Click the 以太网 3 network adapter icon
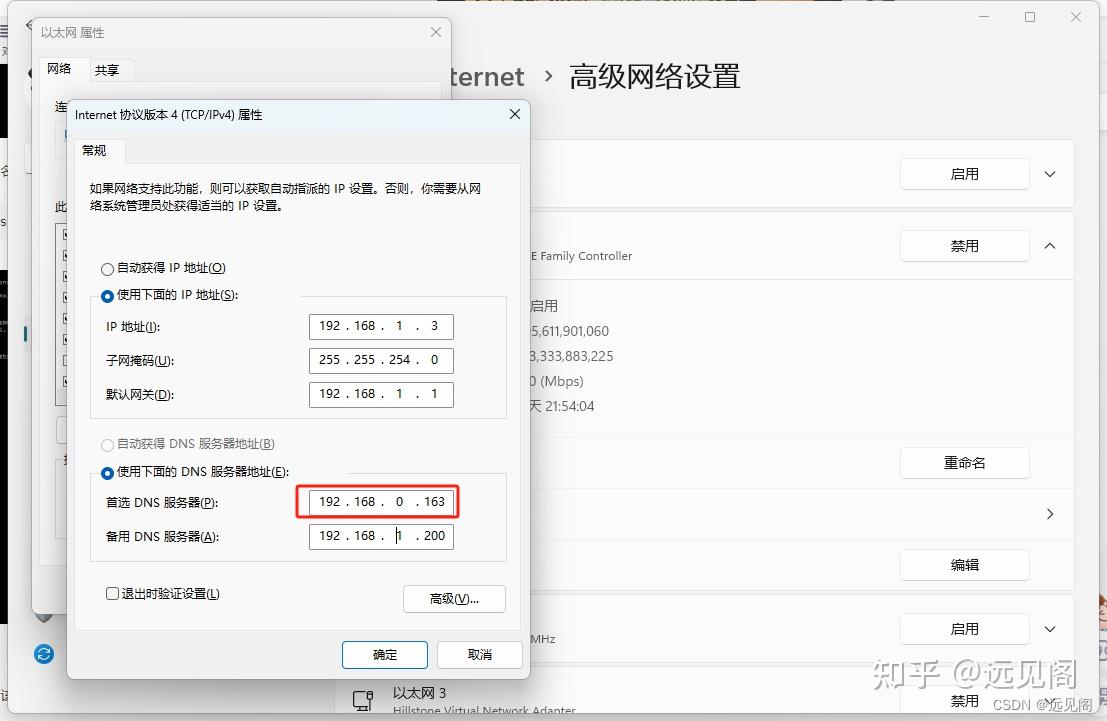1107x721 pixels. [362, 699]
